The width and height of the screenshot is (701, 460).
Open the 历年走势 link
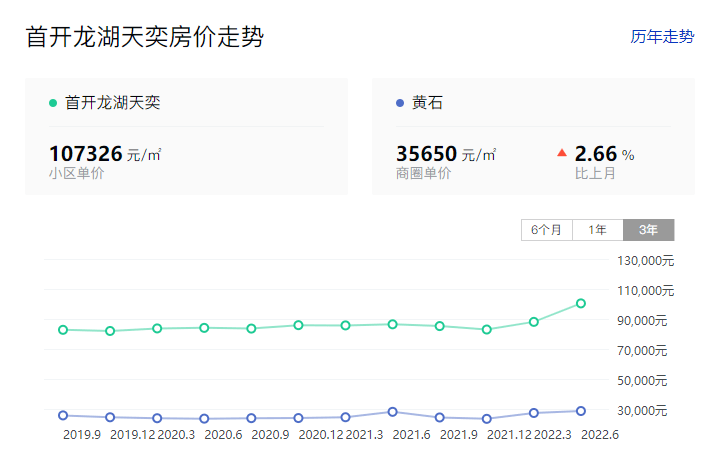[x=662, y=36]
